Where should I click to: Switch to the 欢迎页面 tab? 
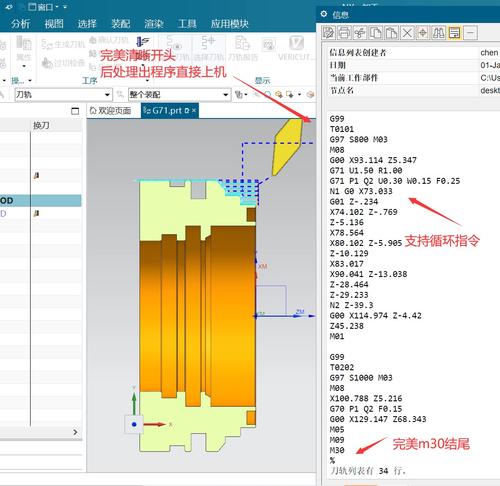tap(111, 111)
